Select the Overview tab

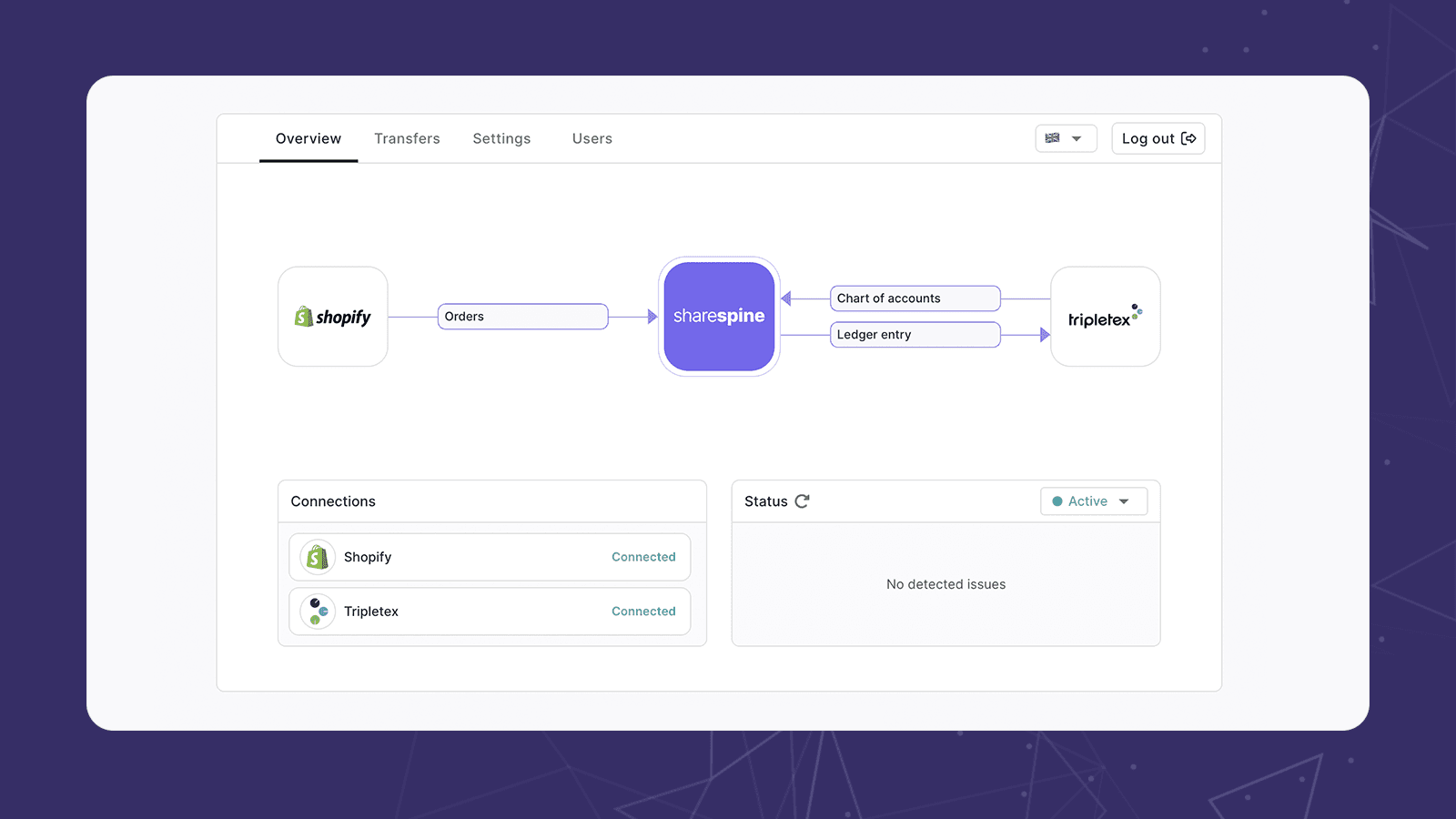(308, 138)
